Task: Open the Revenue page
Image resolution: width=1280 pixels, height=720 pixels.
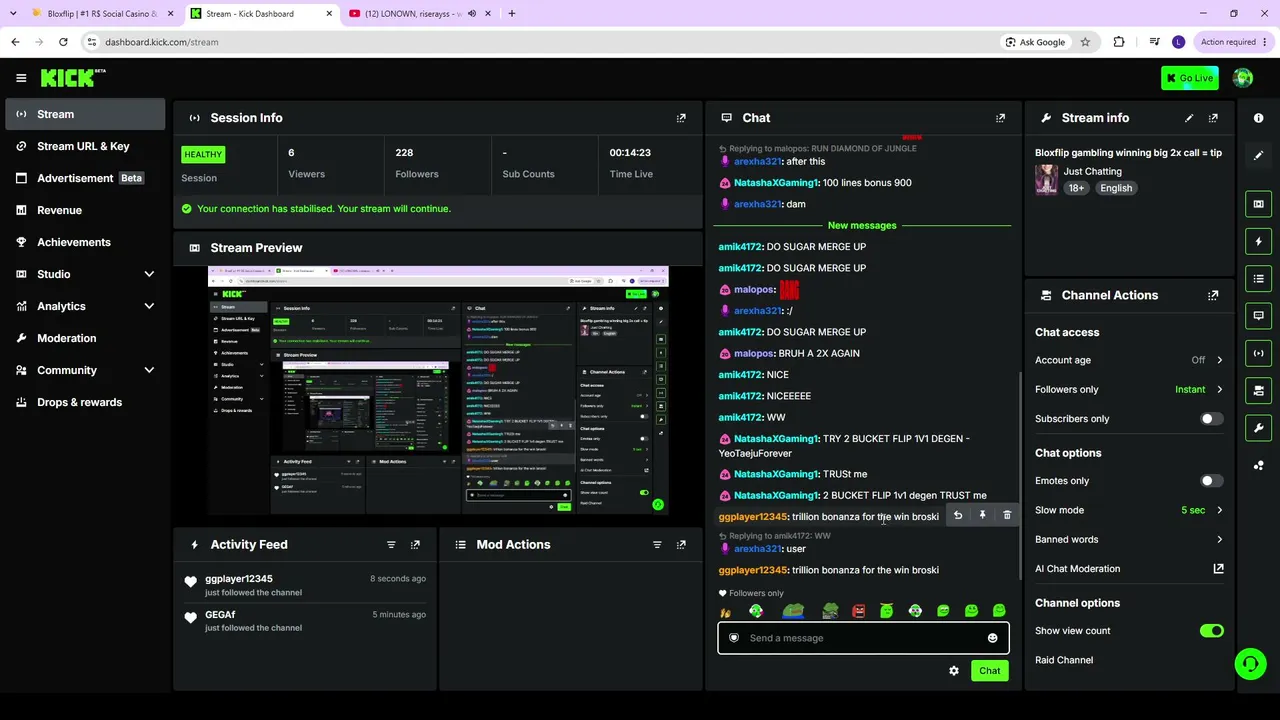Action: coord(85,210)
